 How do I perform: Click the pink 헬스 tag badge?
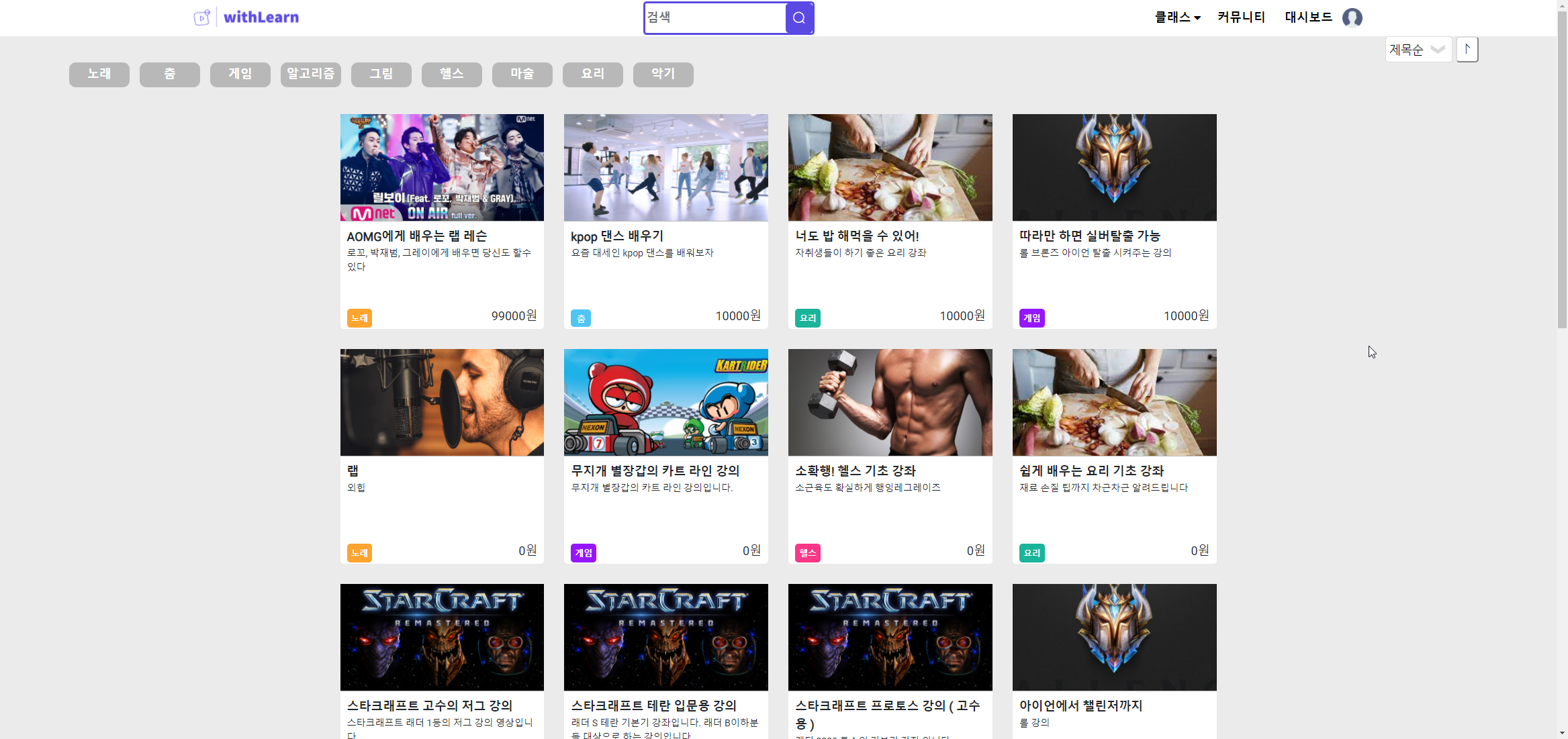pos(807,553)
